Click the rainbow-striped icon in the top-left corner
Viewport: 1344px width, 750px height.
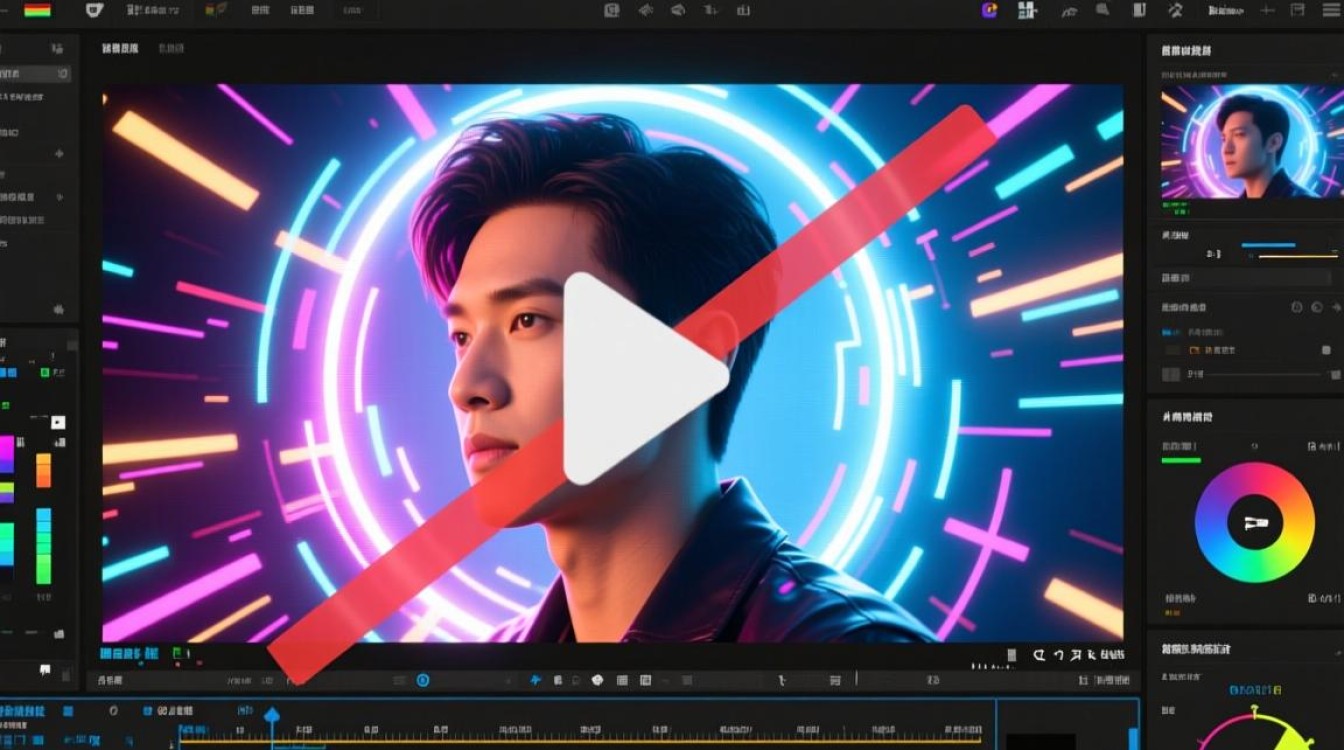(37, 10)
